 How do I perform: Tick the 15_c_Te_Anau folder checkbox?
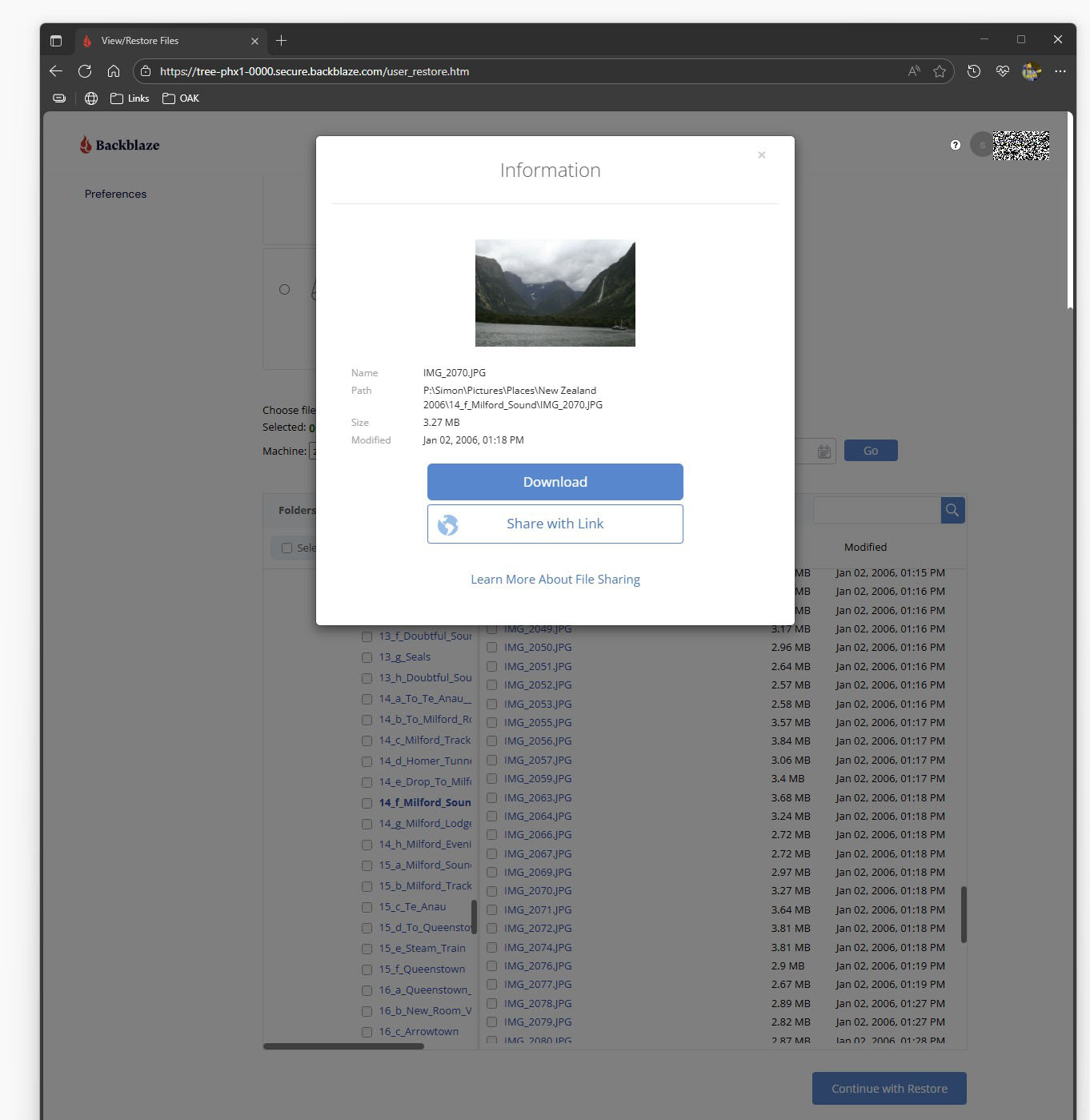[x=367, y=908]
